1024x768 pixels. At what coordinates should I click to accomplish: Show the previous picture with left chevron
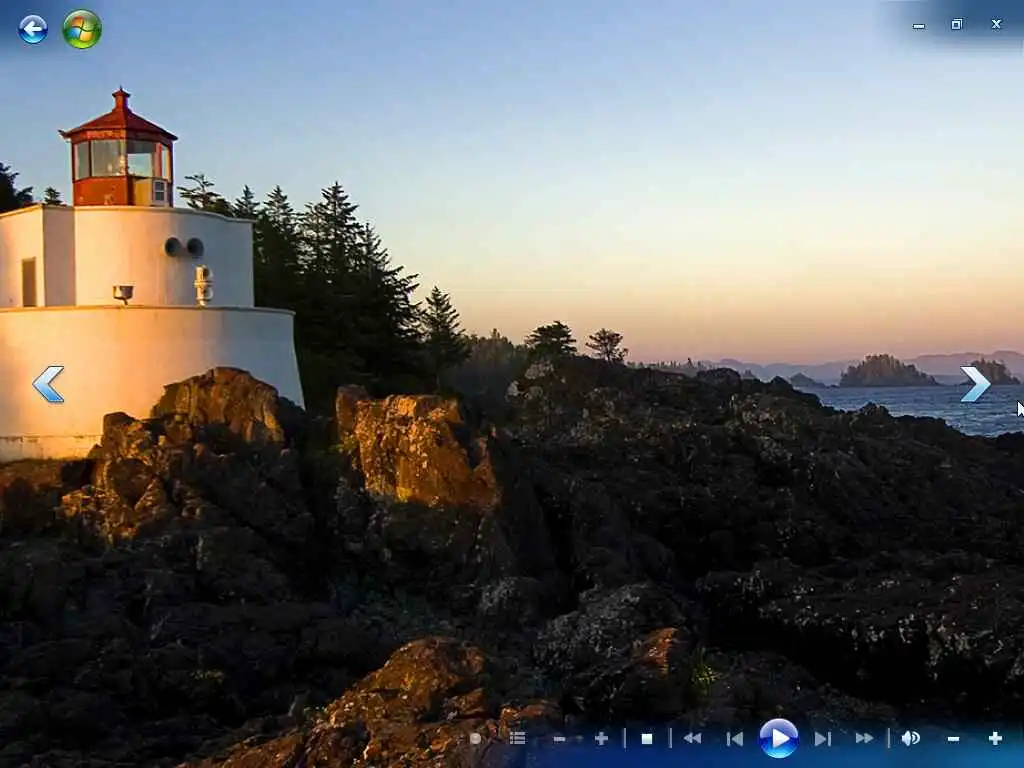tap(48, 384)
